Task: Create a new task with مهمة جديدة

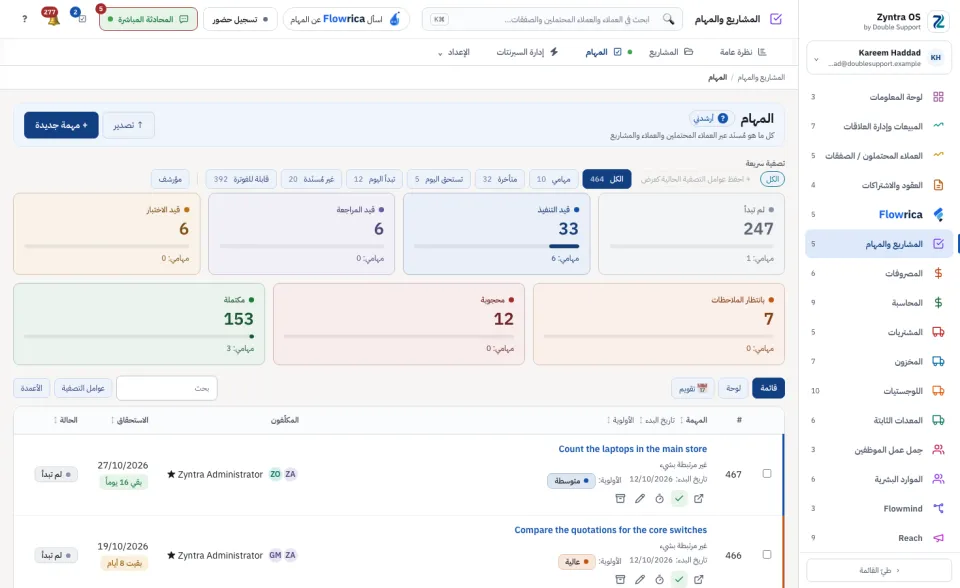Action: click(x=61, y=125)
